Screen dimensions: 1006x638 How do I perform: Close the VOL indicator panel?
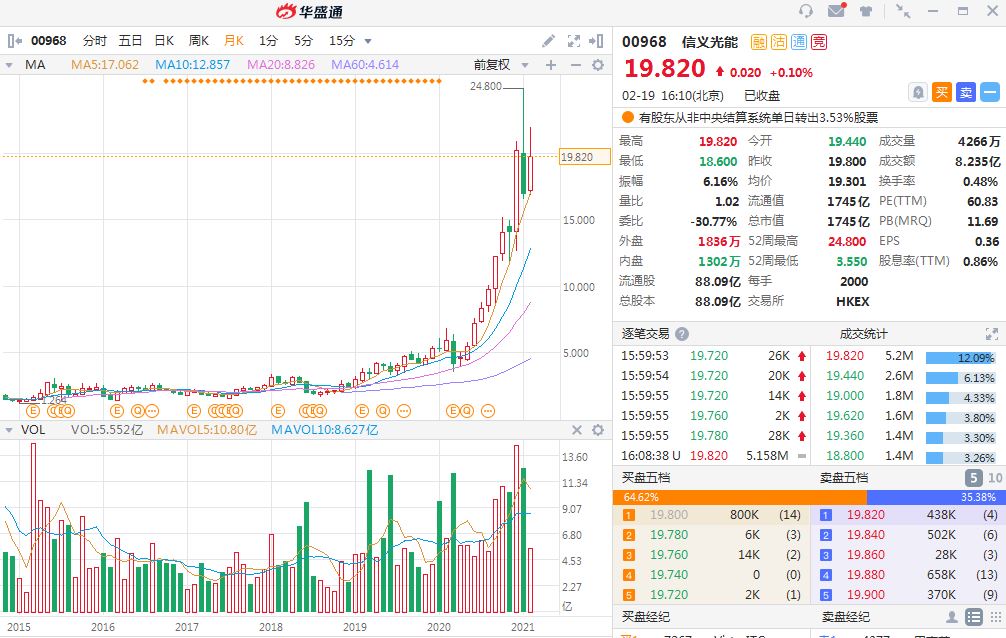coord(577,430)
